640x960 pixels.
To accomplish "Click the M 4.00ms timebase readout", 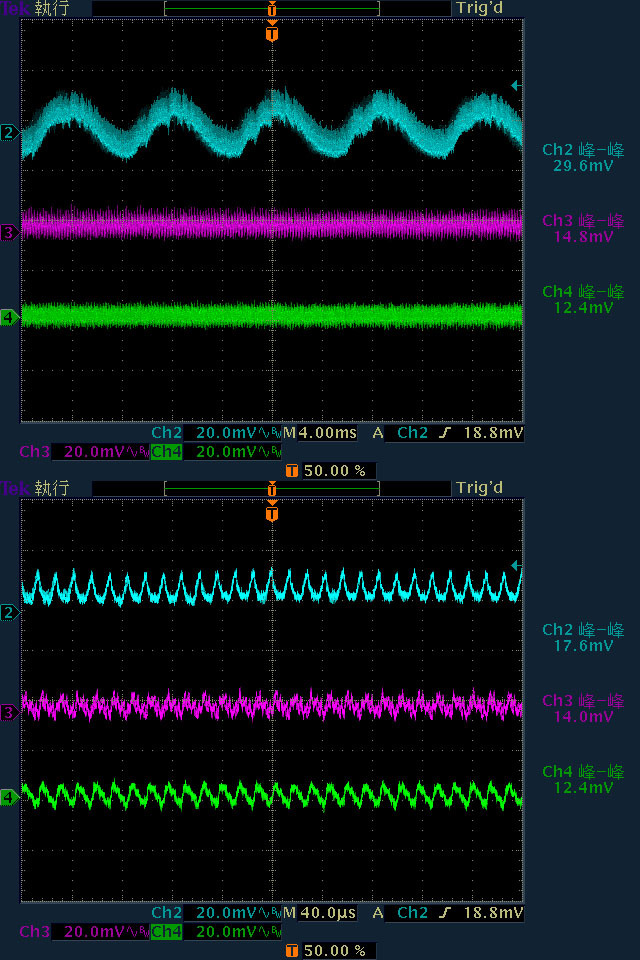I will tap(320, 433).
